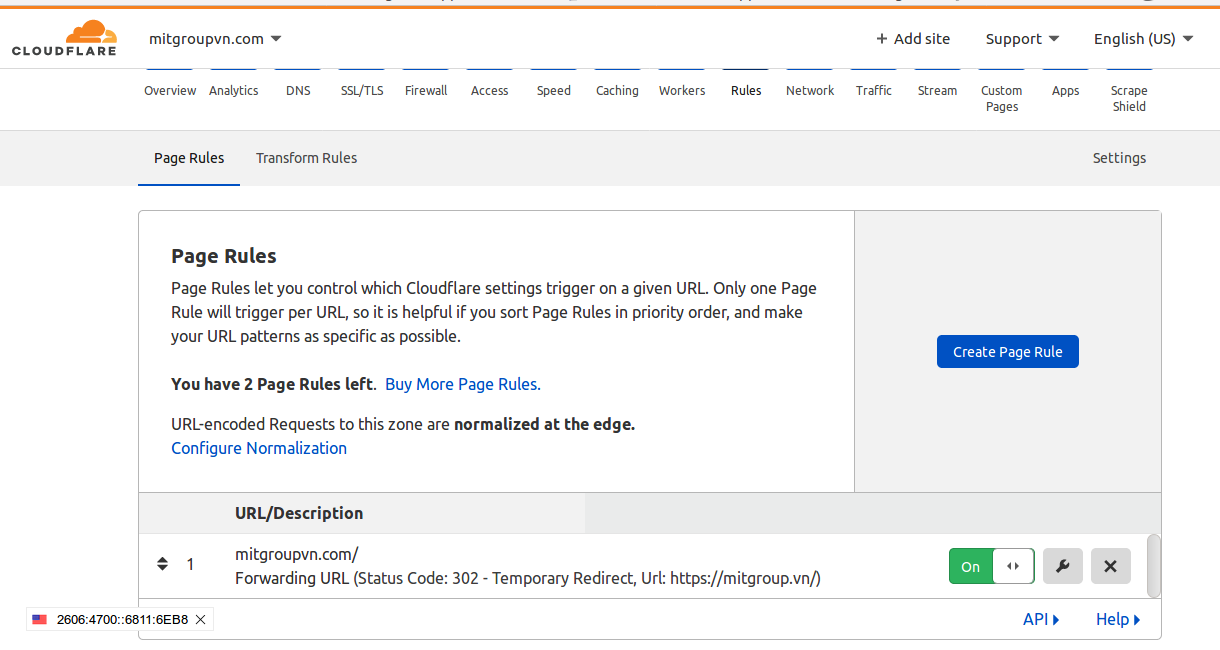Open the Workers section
Image resolution: width=1220 pixels, height=650 pixels.
point(682,90)
